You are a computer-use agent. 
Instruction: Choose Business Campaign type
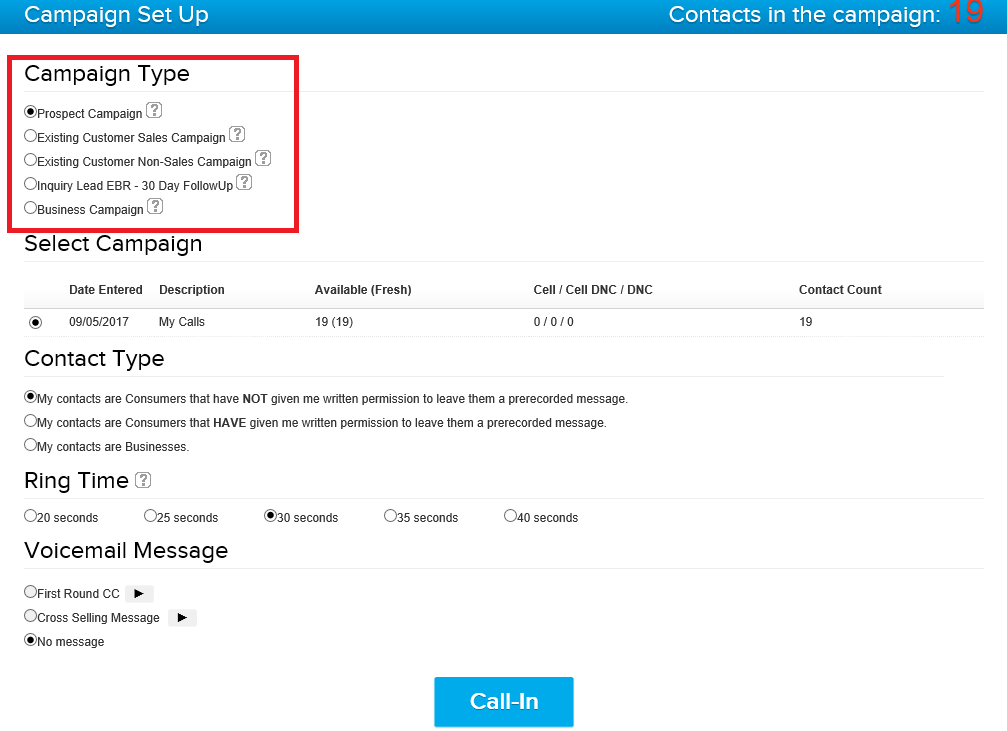29,208
